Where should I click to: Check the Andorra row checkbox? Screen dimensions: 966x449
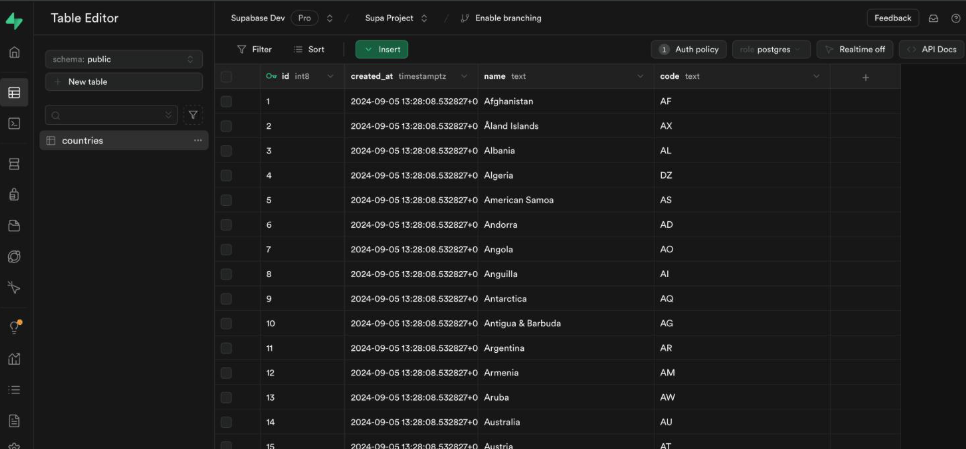point(226,225)
